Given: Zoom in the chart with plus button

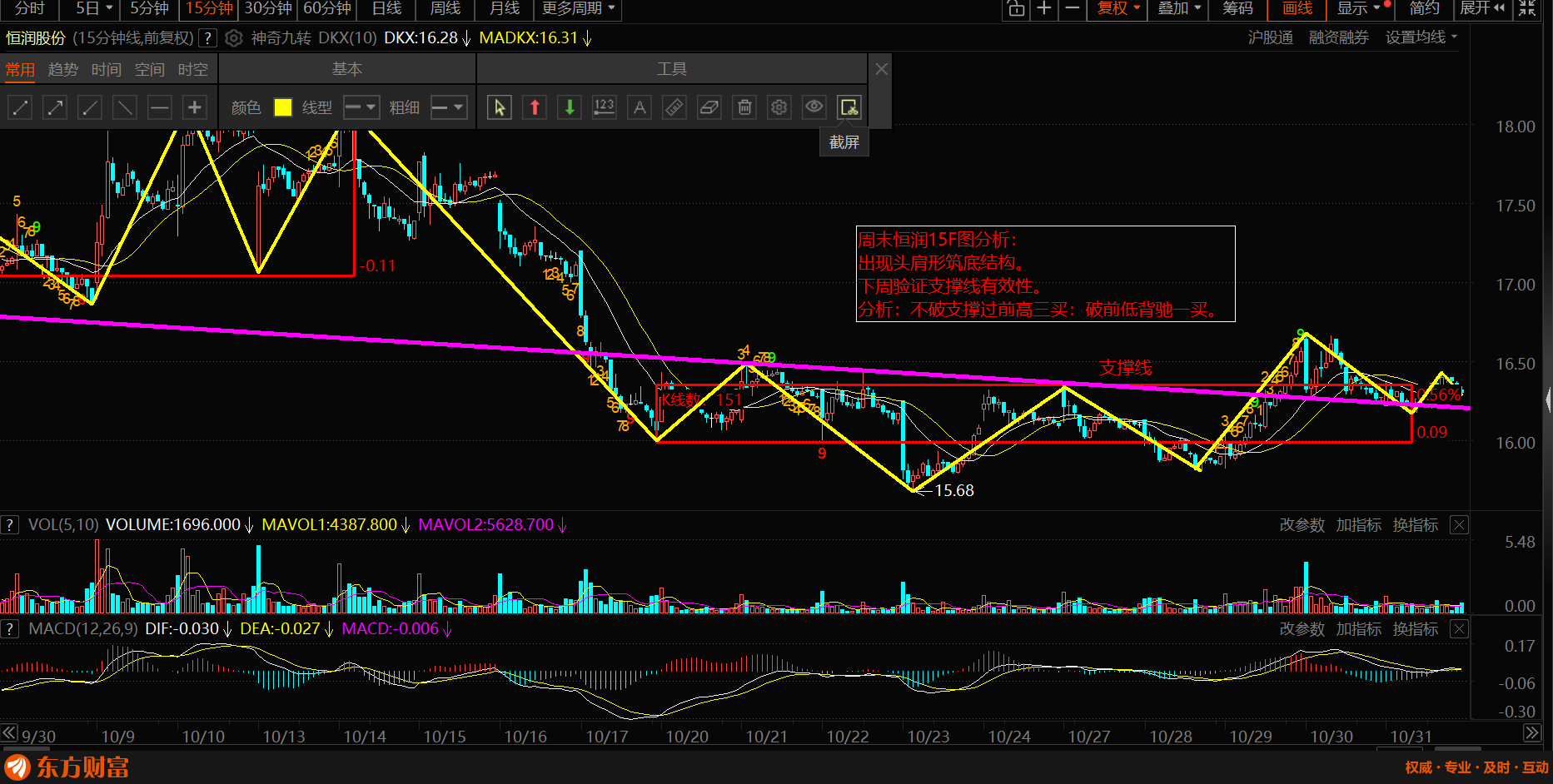Looking at the screenshot, I should pos(1044,9).
